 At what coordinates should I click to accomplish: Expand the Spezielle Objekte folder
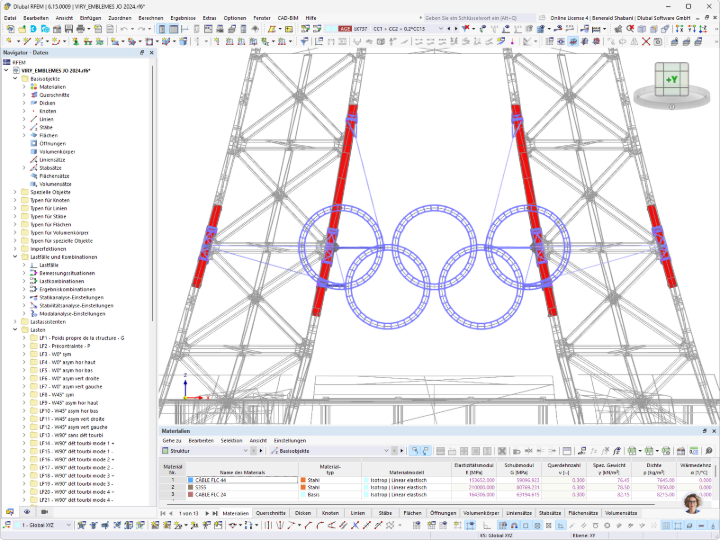click(x=15, y=192)
